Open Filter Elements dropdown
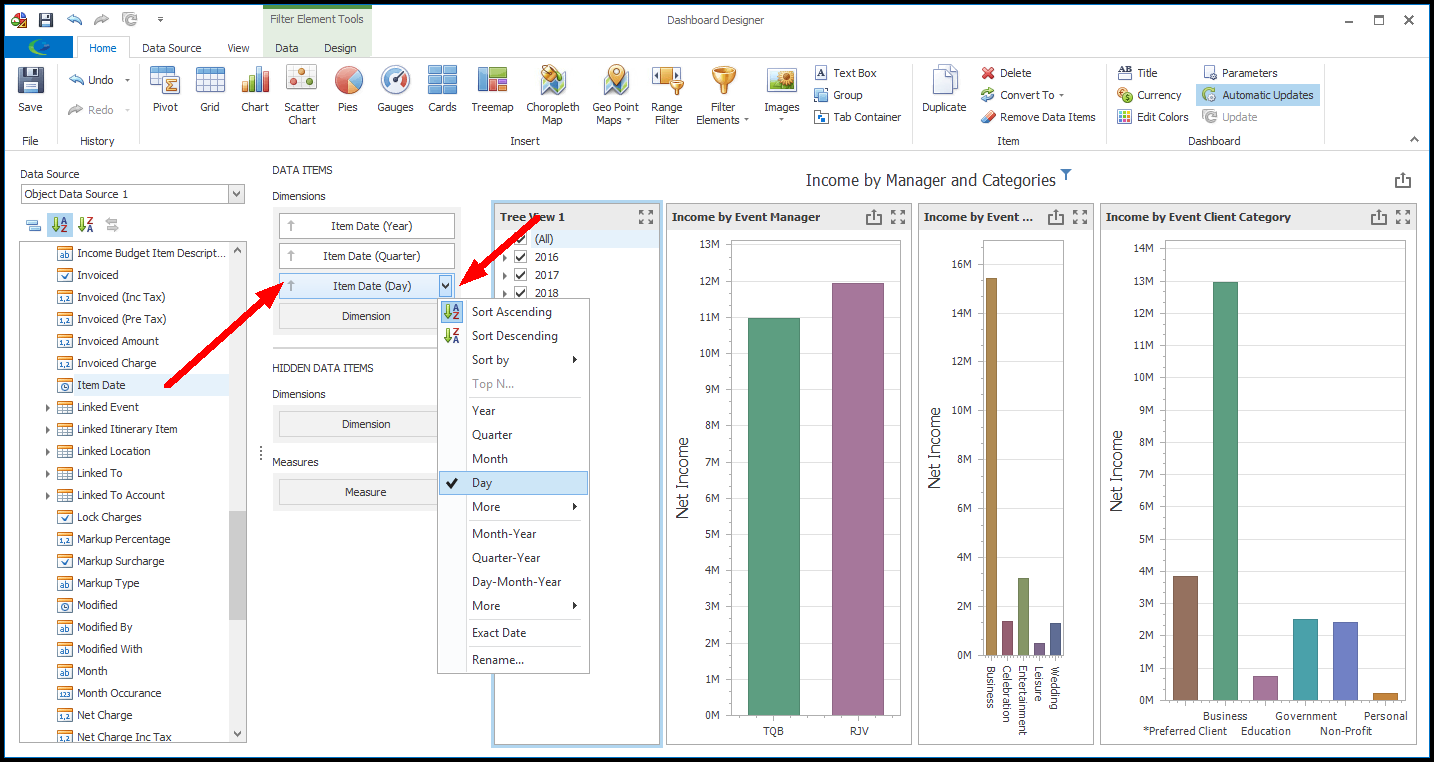Image resolution: width=1434 pixels, height=762 pixels. (x=723, y=95)
